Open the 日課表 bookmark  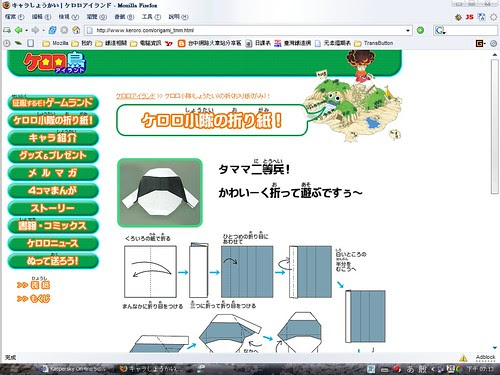[258, 43]
